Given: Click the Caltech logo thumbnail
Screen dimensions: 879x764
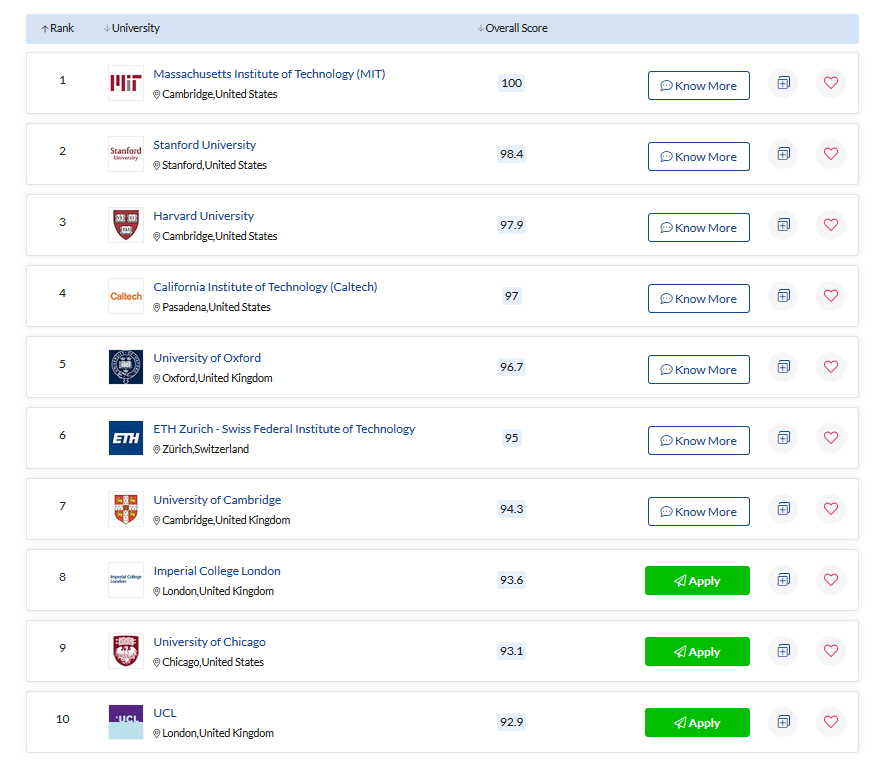Looking at the screenshot, I should coord(126,296).
